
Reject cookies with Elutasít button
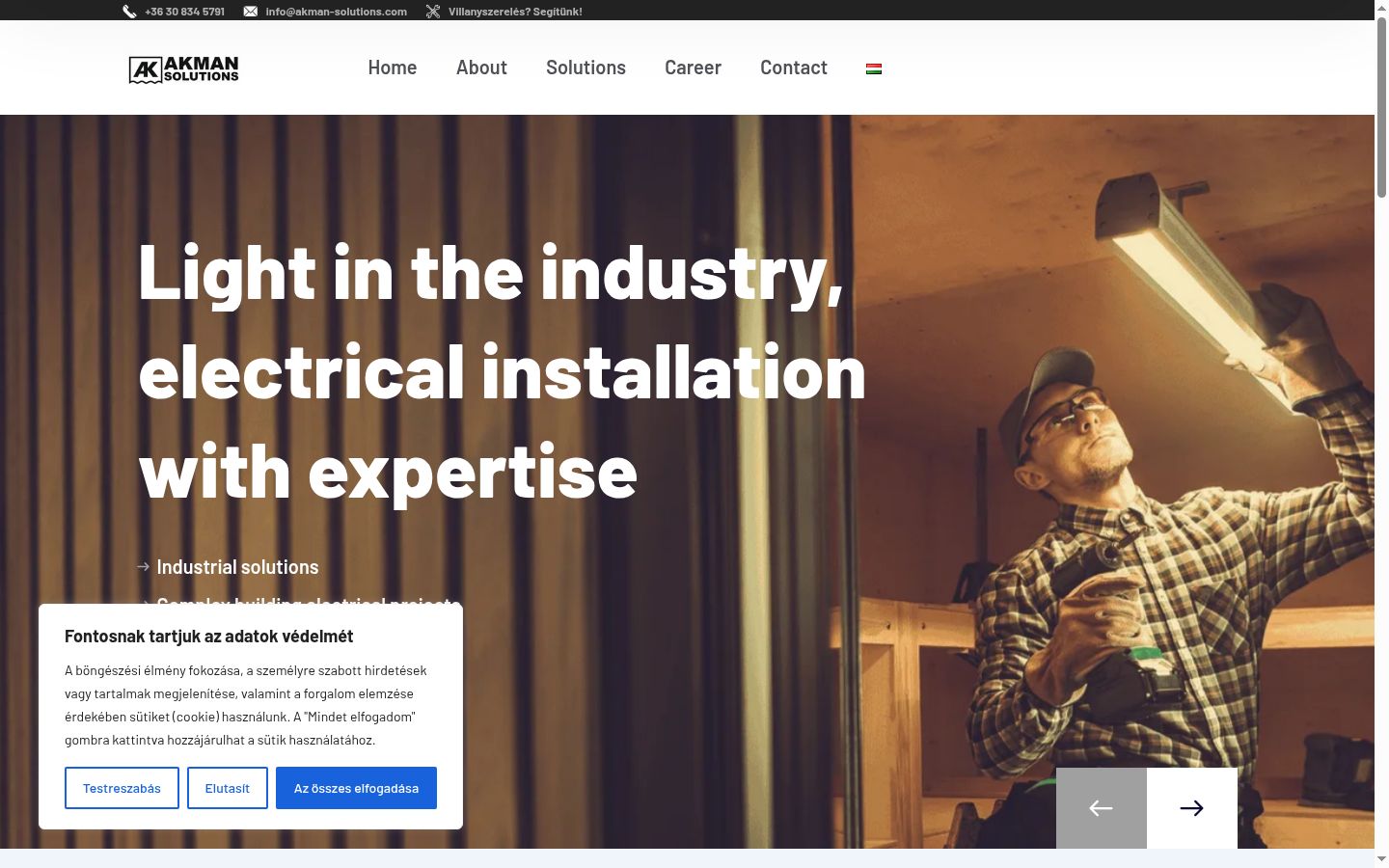pos(228,788)
